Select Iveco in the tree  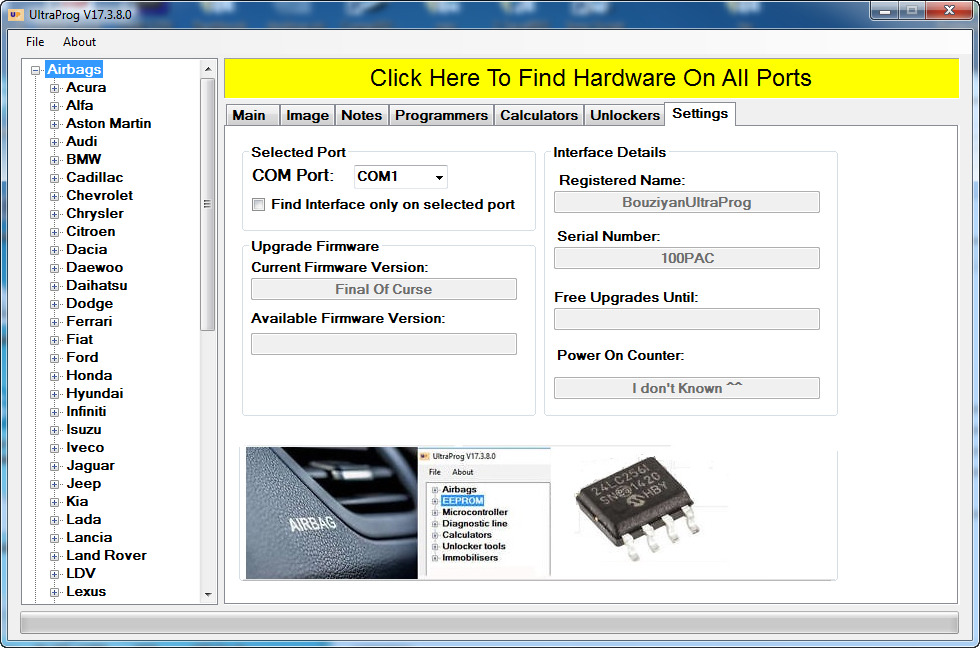click(x=85, y=447)
